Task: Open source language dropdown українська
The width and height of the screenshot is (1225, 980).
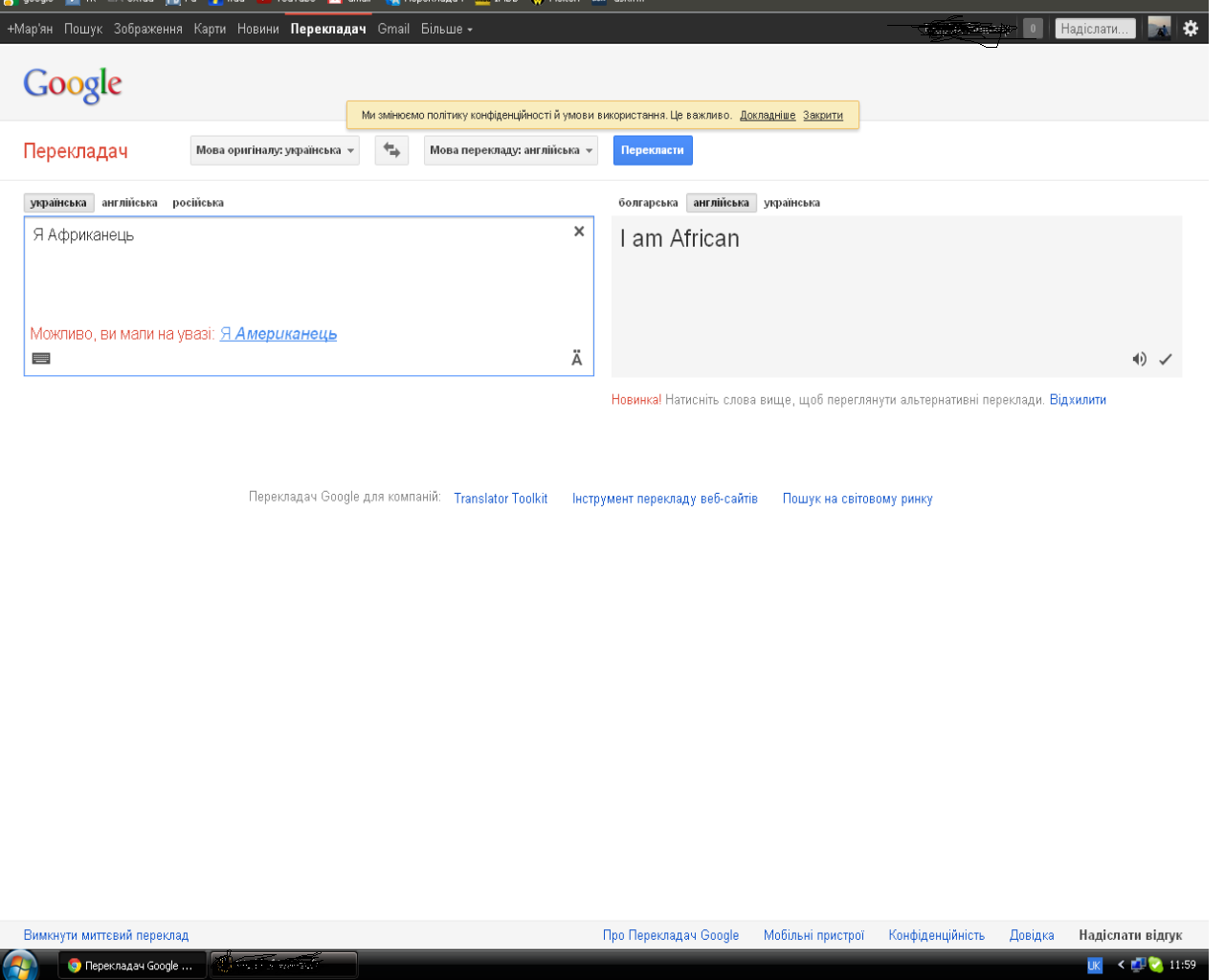Action: pyautogui.click(x=275, y=150)
